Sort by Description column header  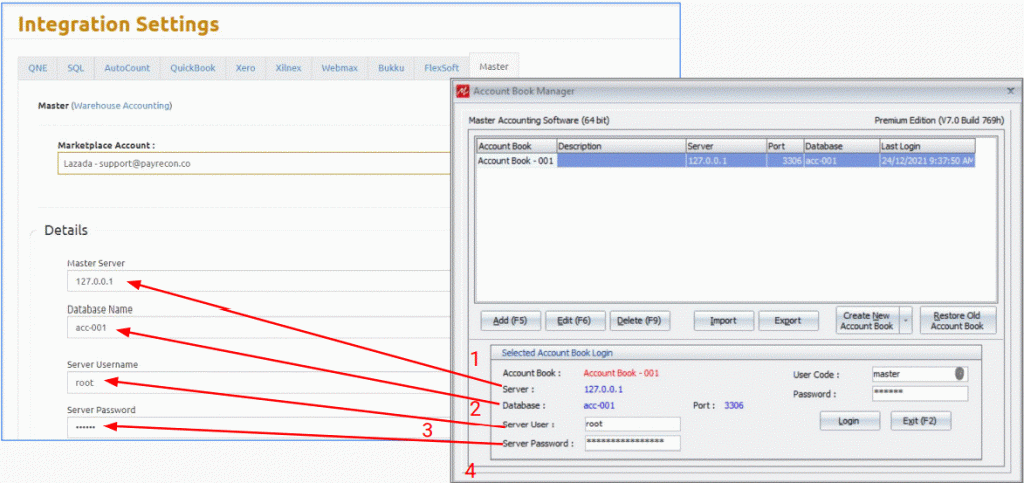point(620,146)
